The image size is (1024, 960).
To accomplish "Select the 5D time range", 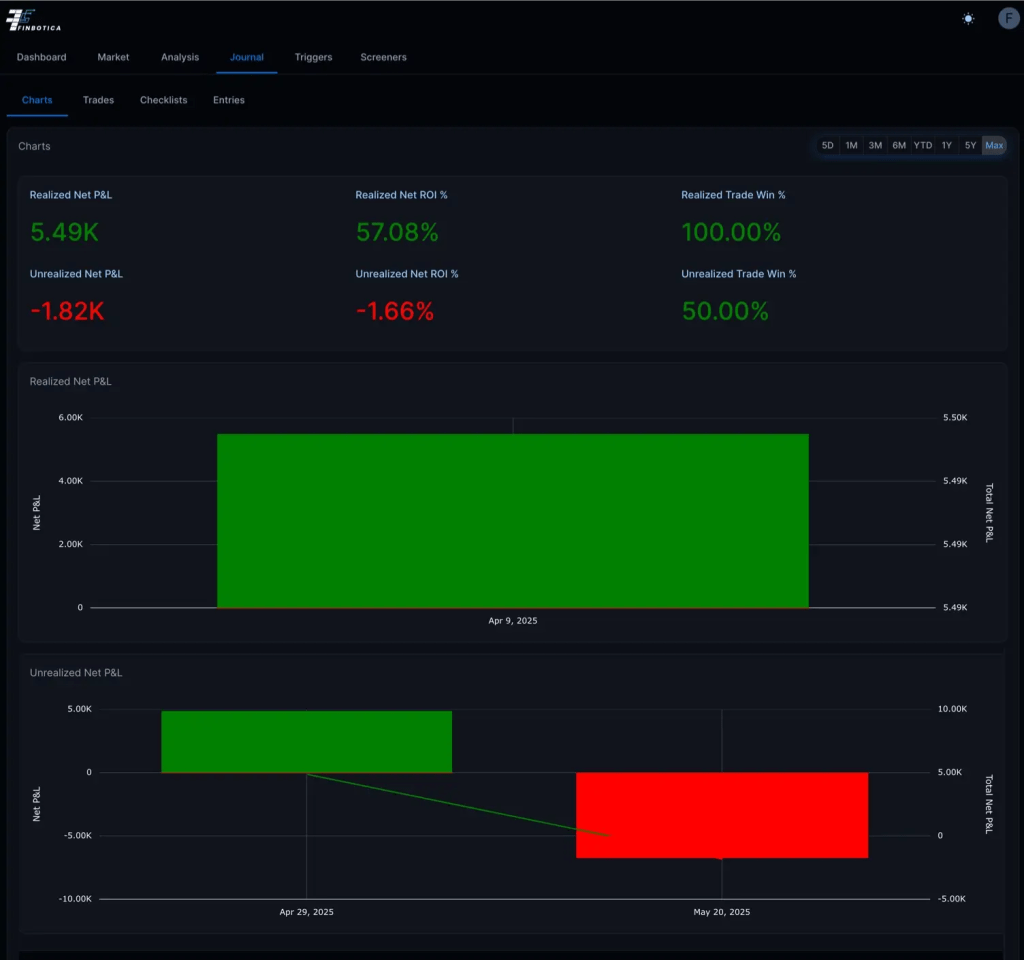I will (827, 145).
